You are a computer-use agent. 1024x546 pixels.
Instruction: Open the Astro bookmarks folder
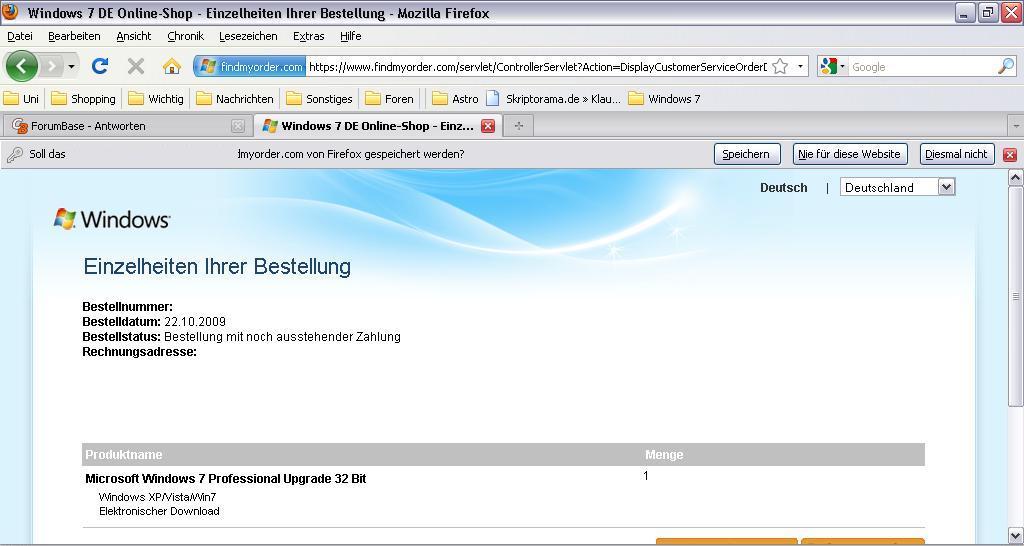455,99
